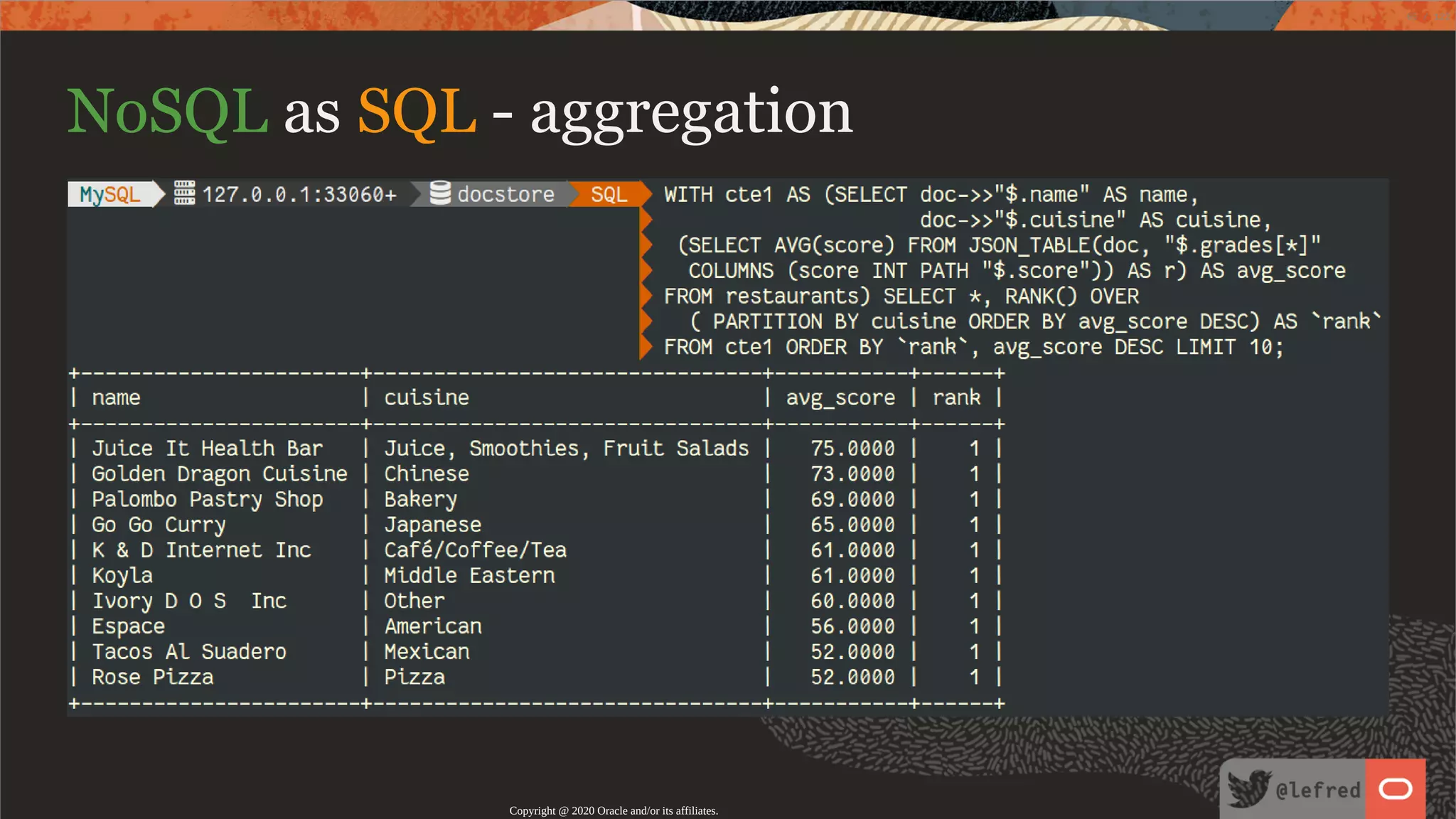Click the slide title text
1456x819 pixels.
(459, 112)
